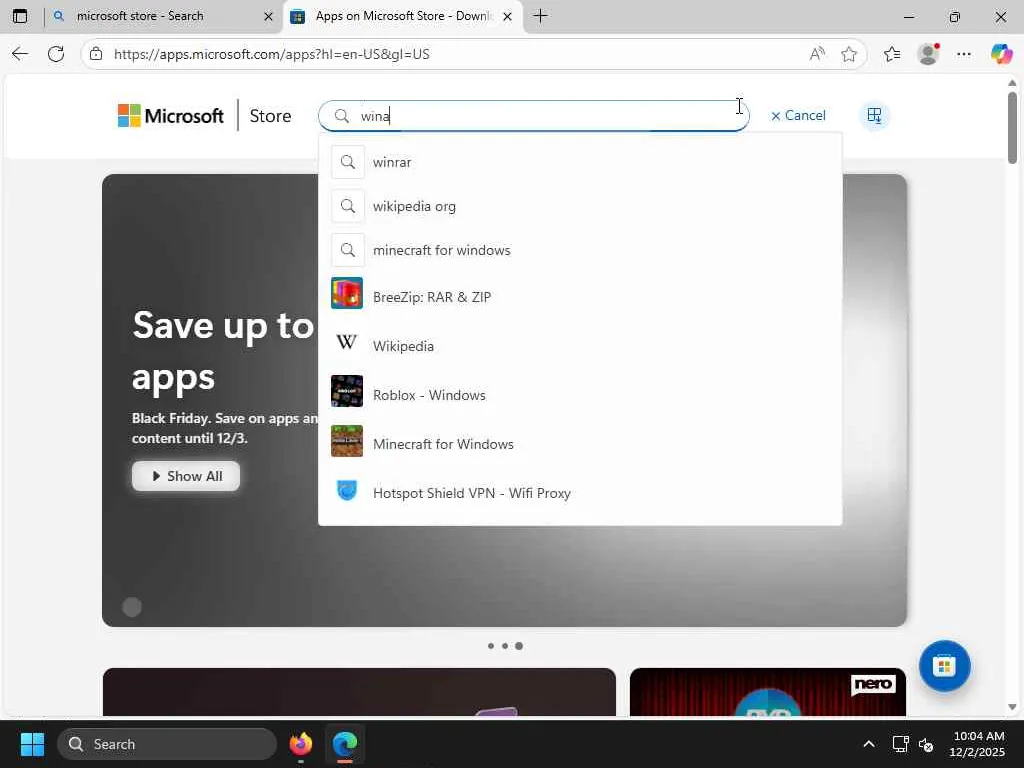Open the downloads library icon in the Store header
Screen dimensions: 1024x768
(x=874, y=116)
